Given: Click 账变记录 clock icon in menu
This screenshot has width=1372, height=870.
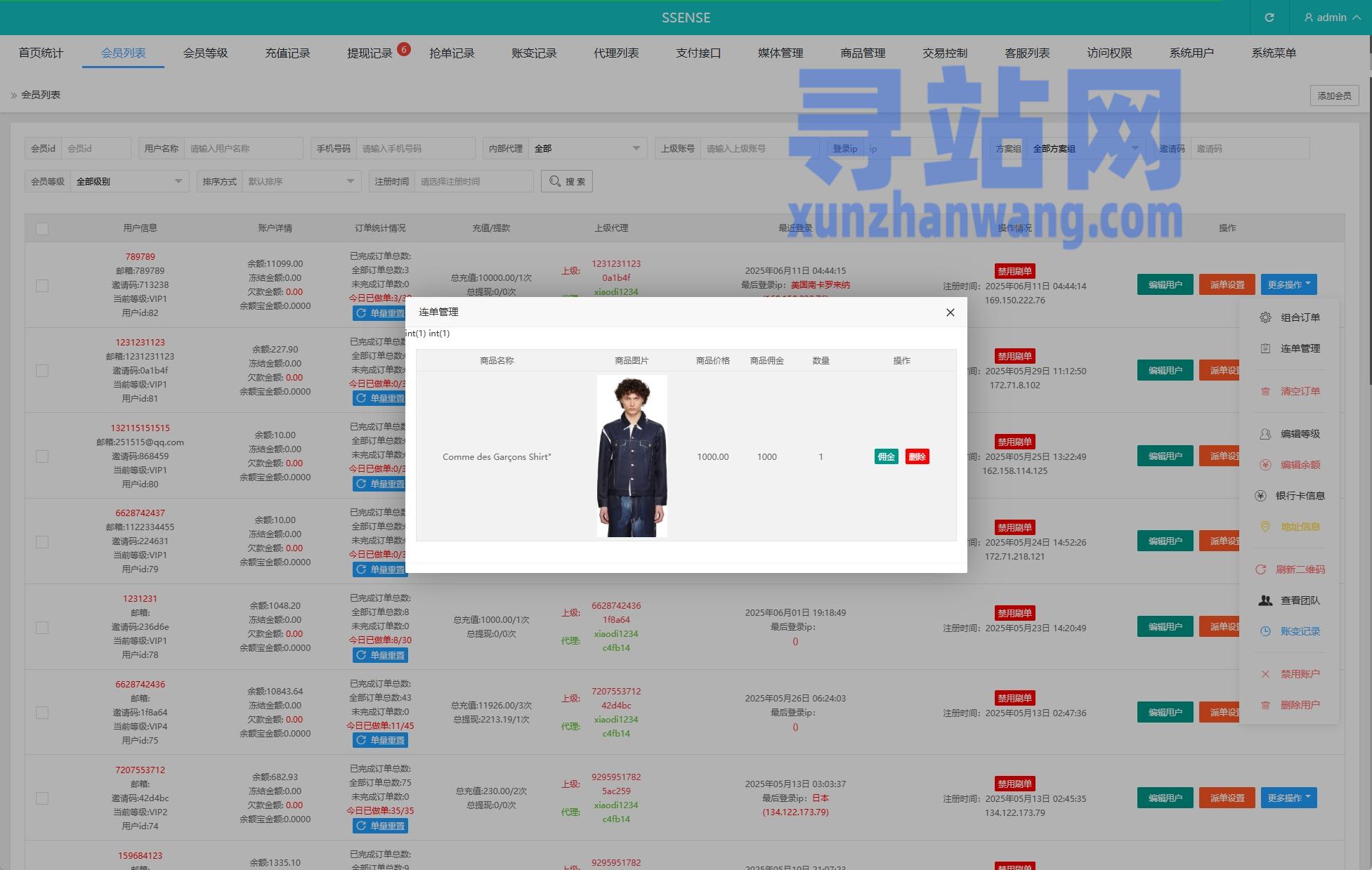Looking at the screenshot, I should pyautogui.click(x=1265, y=631).
